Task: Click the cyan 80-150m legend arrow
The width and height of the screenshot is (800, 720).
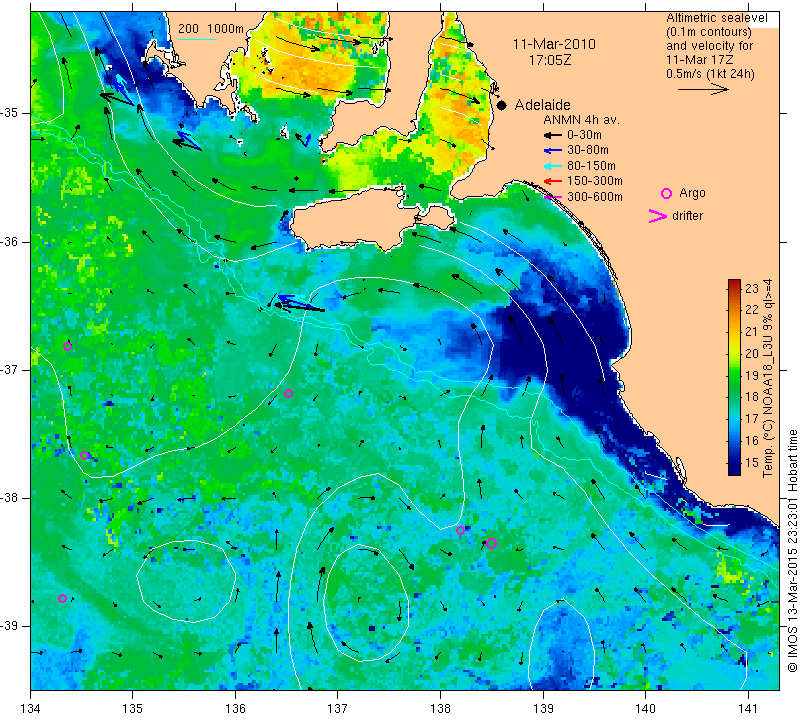Action: tap(552, 166)
